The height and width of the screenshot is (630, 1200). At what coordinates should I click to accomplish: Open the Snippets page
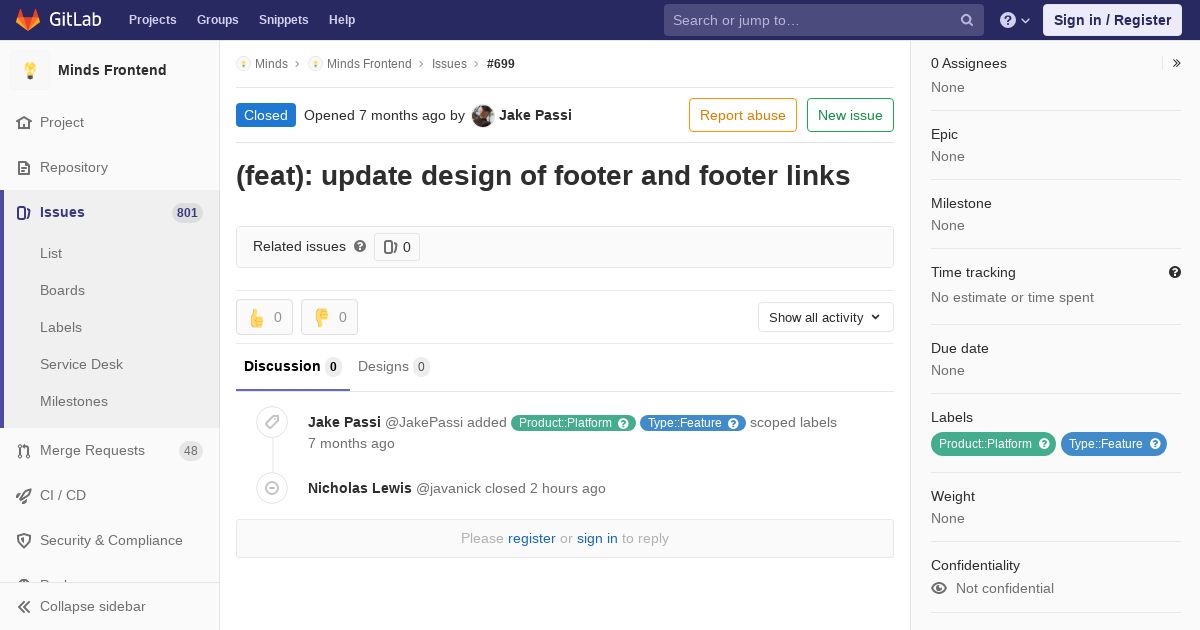(284, 20)
